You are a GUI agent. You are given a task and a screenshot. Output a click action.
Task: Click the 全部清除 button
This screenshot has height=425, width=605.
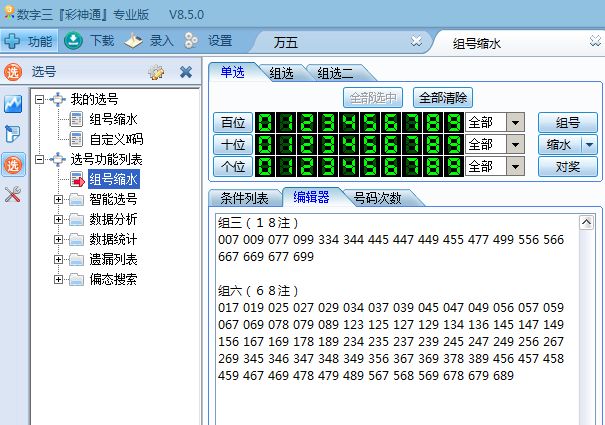(443, 98)
